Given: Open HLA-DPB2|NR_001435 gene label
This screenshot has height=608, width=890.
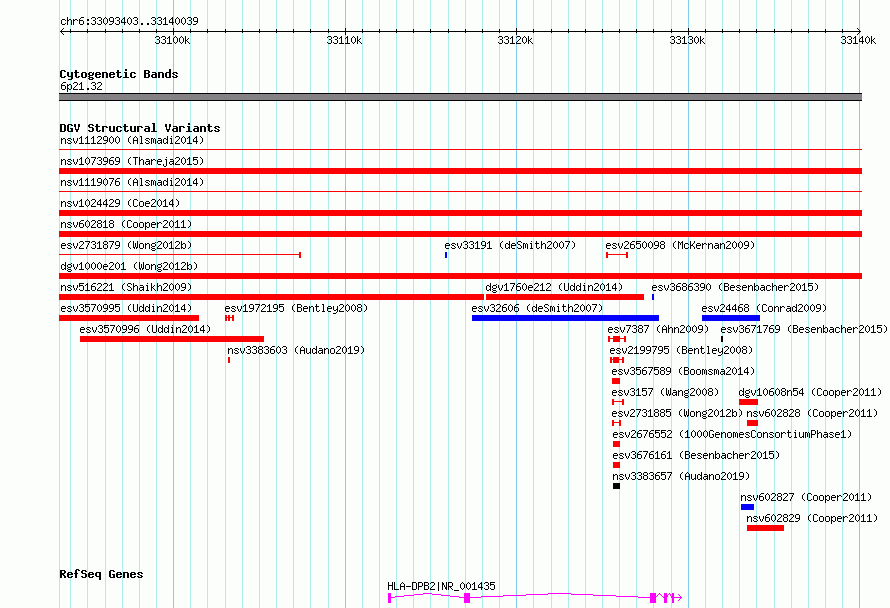Looking at the screenshot, I should (442, 586).
